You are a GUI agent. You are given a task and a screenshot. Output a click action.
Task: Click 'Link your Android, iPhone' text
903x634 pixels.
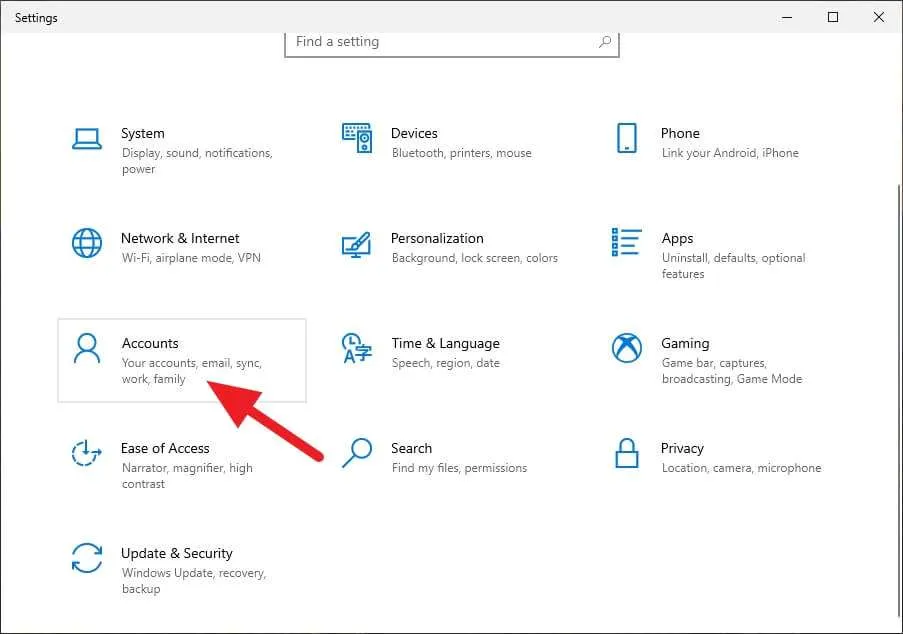[x=730, y=153]
